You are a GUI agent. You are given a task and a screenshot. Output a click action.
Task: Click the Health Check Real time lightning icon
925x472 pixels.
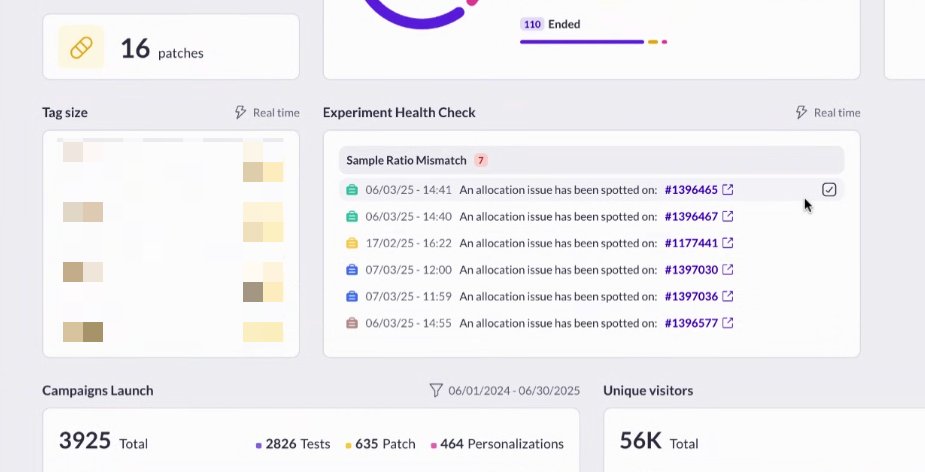(x=801, y=112)
